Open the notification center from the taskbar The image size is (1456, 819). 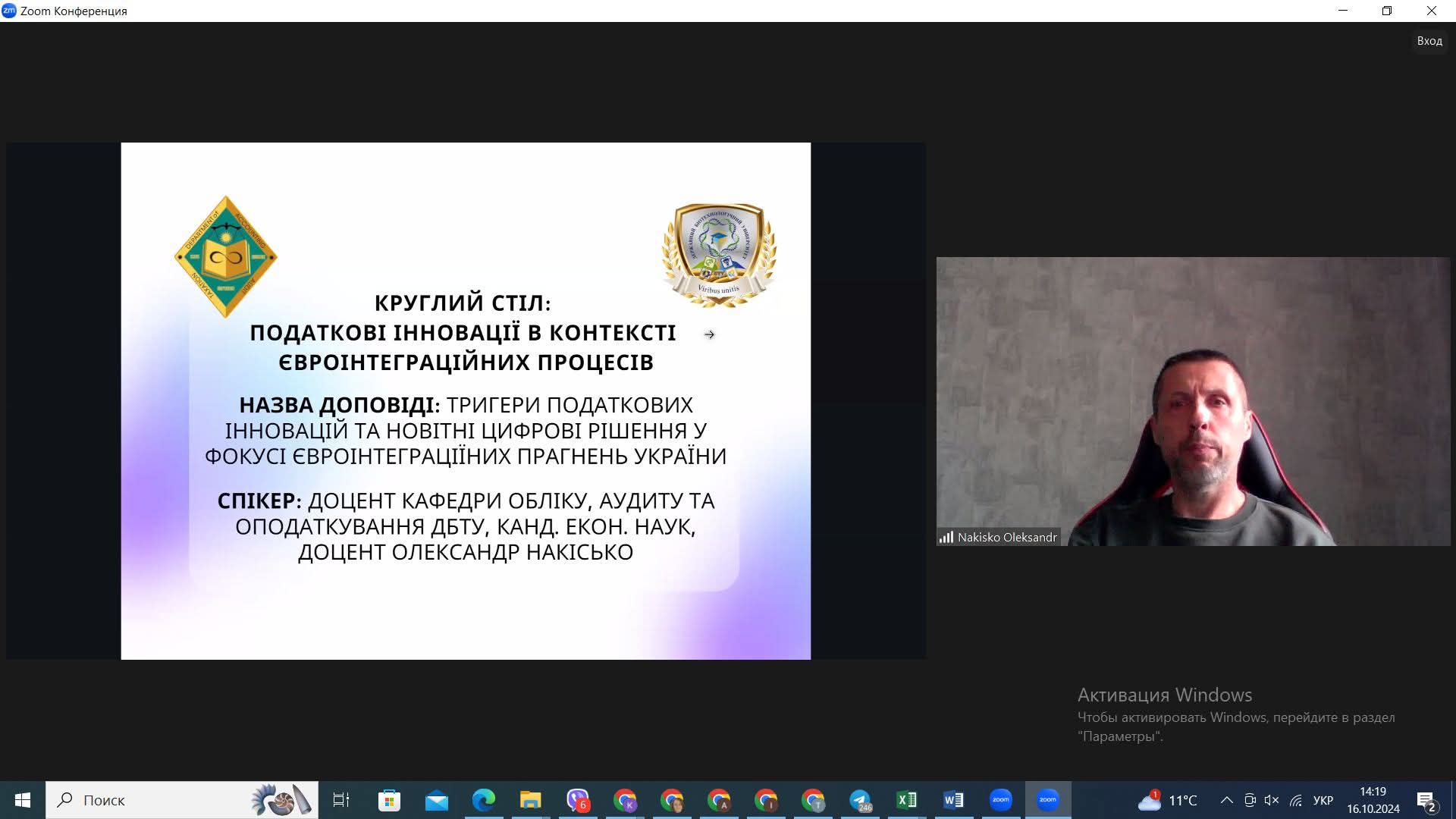point(1426,801)
